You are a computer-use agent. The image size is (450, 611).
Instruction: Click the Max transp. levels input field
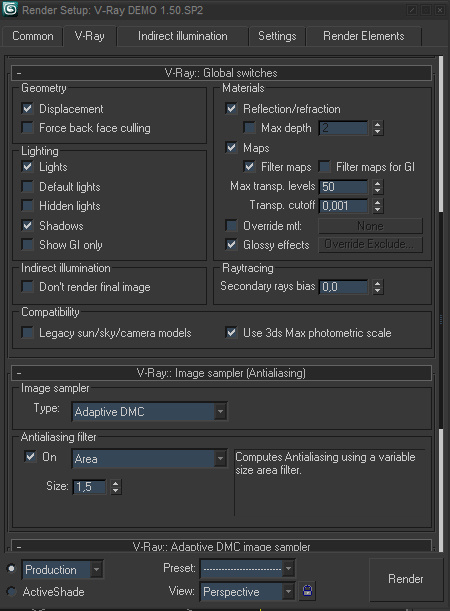[343, 187]
